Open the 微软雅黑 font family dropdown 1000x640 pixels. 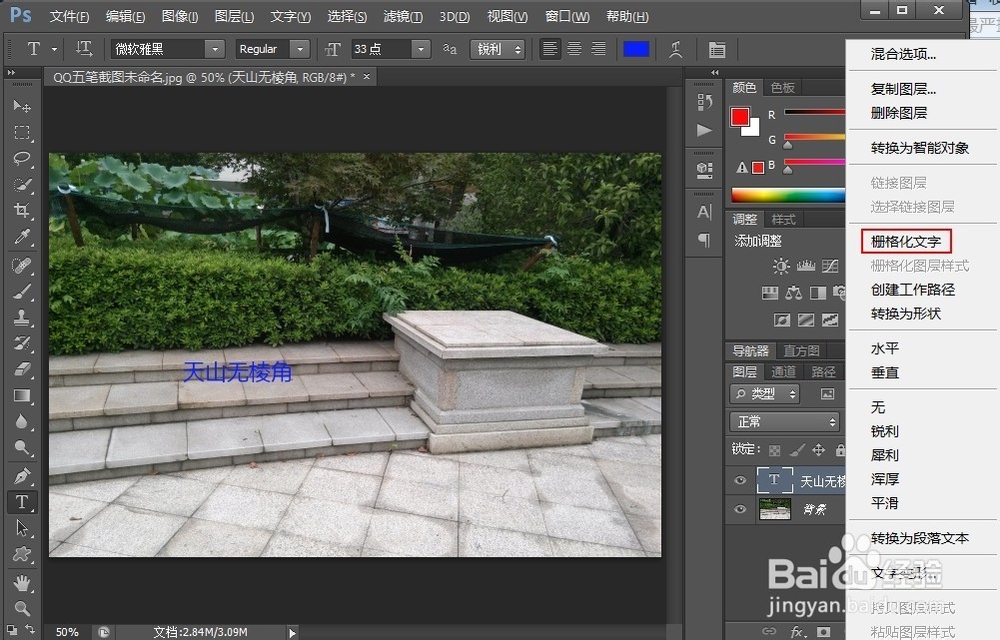[x=215, y=49]
